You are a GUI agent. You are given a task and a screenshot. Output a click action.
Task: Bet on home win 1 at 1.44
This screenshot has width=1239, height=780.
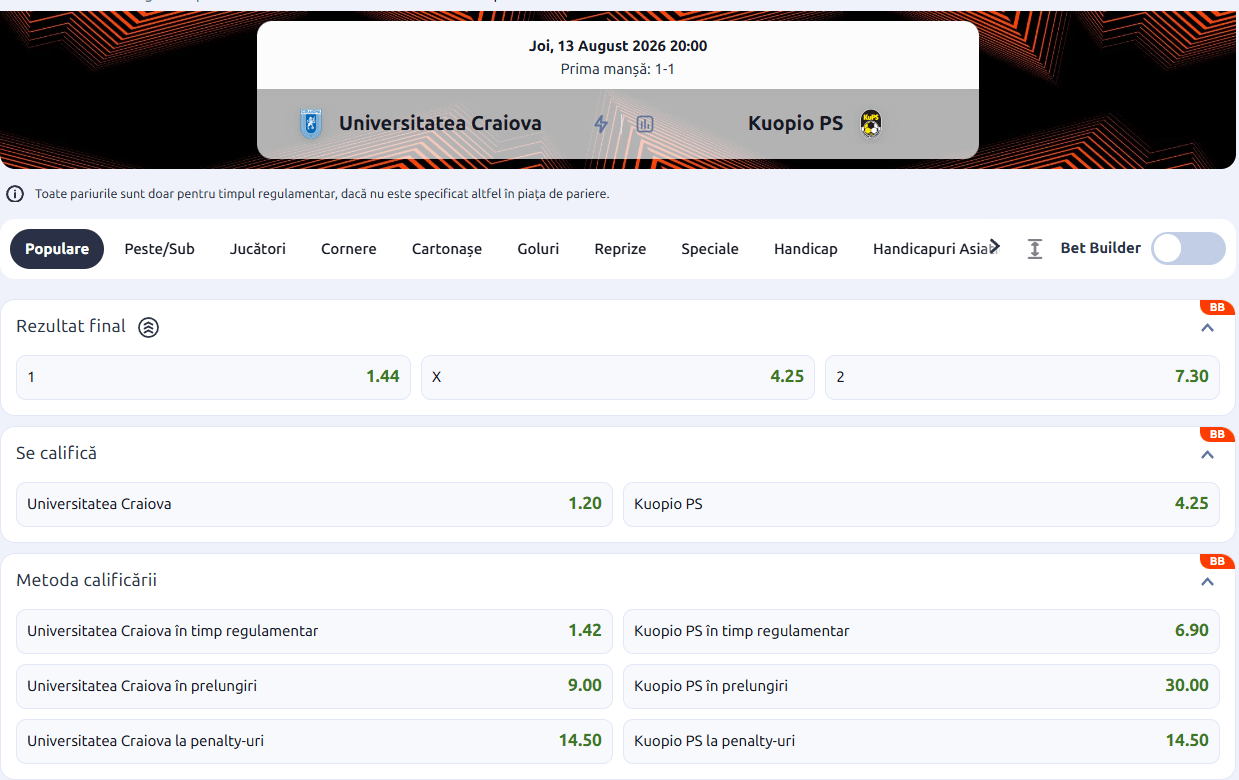click(213, 377)
